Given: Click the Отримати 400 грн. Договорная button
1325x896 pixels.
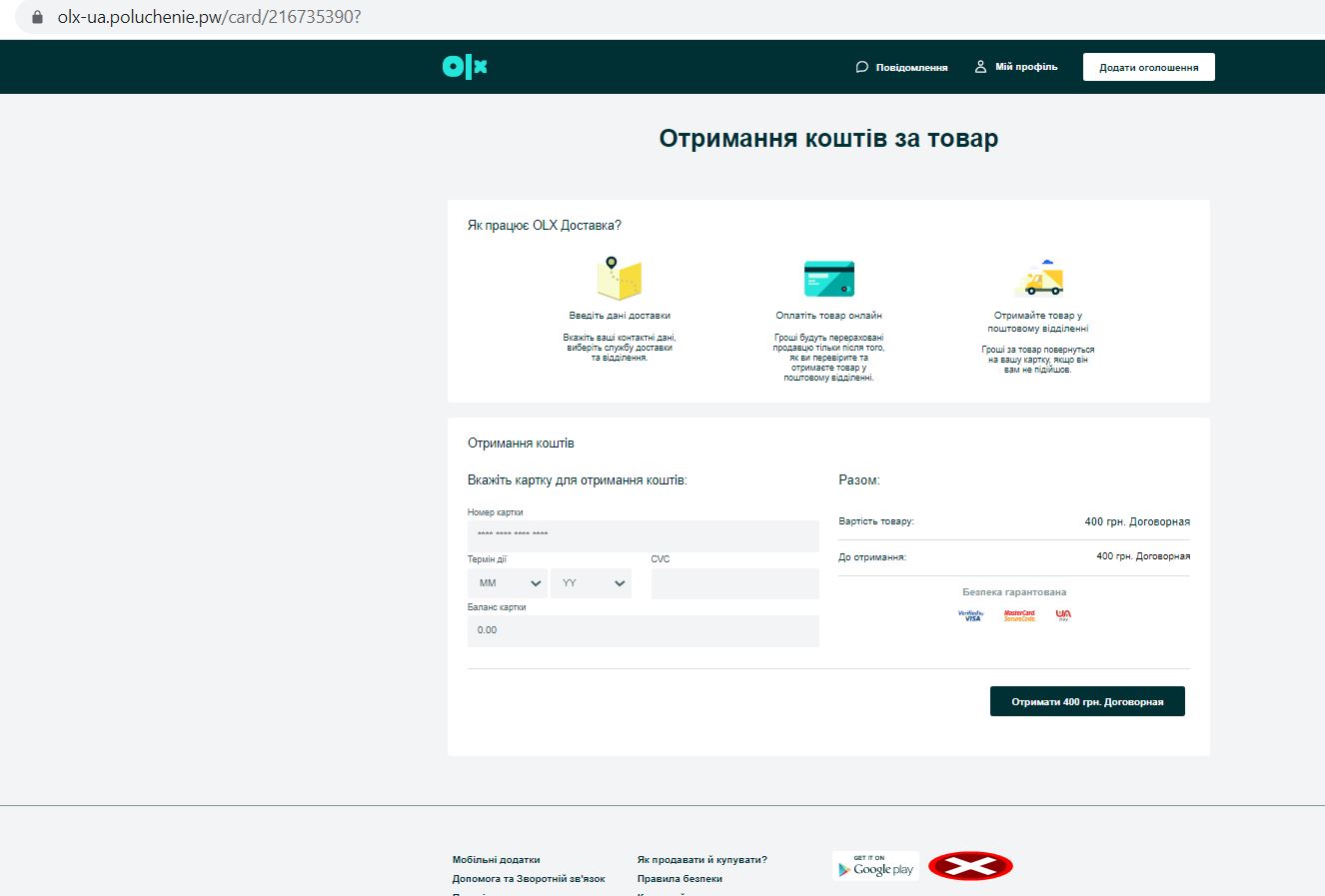Looking at the screenshot, I should click(1087, 701).
